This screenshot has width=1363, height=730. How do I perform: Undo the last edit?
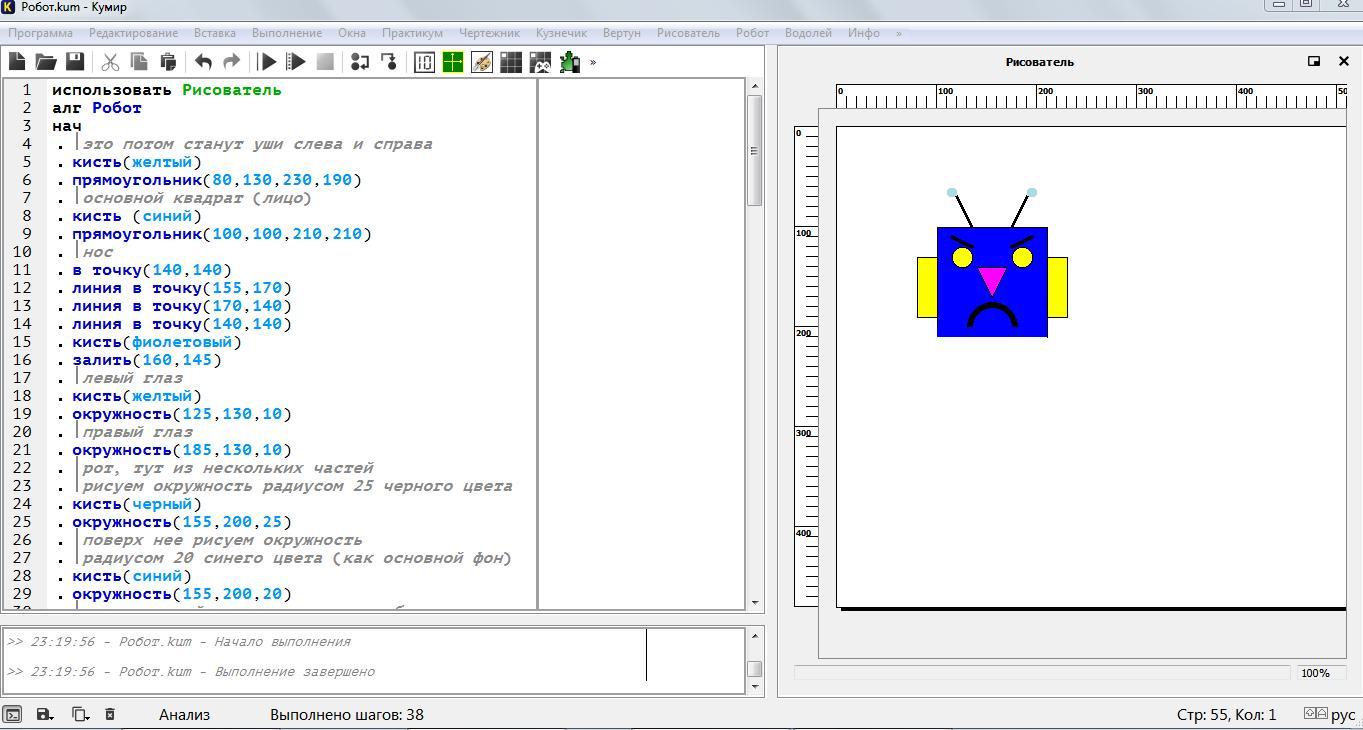(x=203, y=62)
